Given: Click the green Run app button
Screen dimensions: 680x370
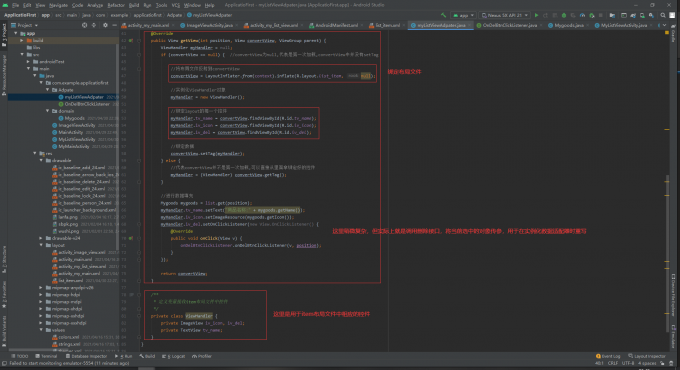Looking at the screenshot, I should [x=536, y=15].
